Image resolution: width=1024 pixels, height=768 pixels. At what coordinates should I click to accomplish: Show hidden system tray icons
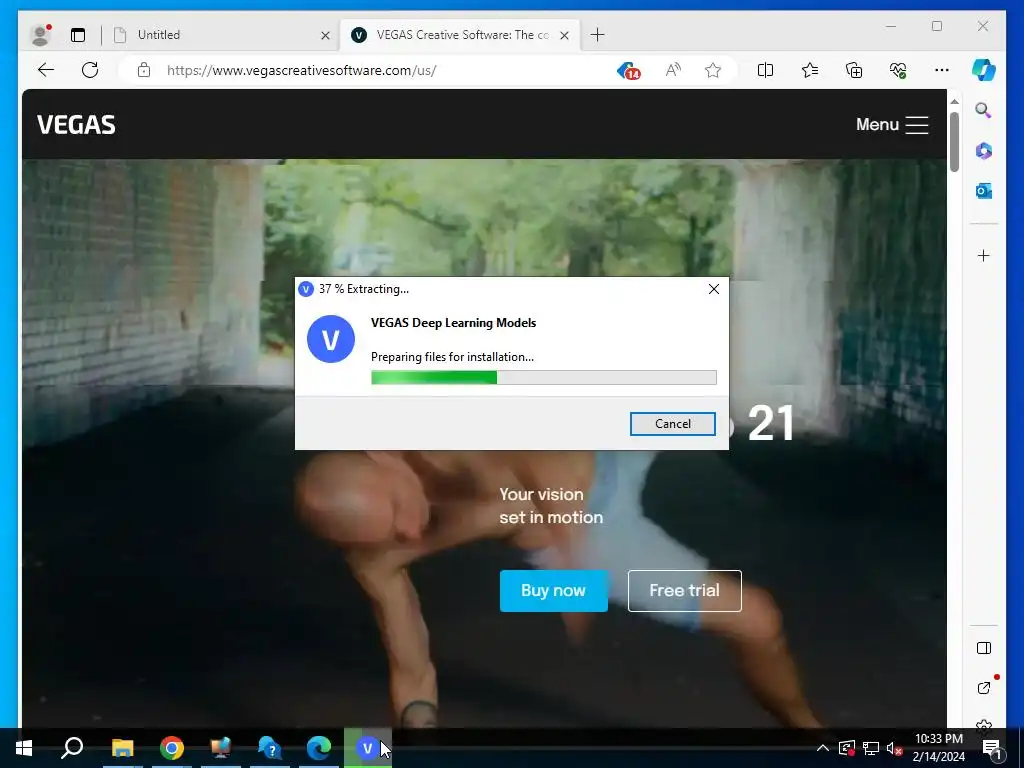coord(823,748)
